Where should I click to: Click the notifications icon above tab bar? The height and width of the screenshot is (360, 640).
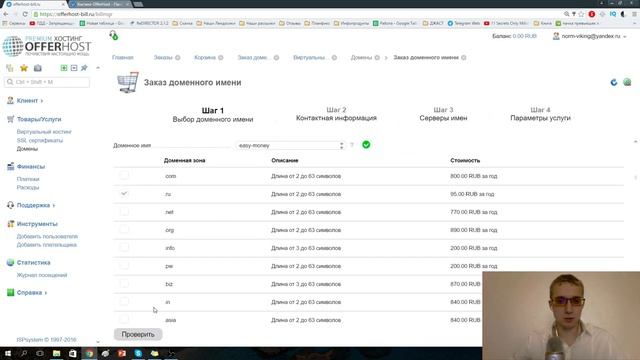pyautogui.click(x=113, y=36)
